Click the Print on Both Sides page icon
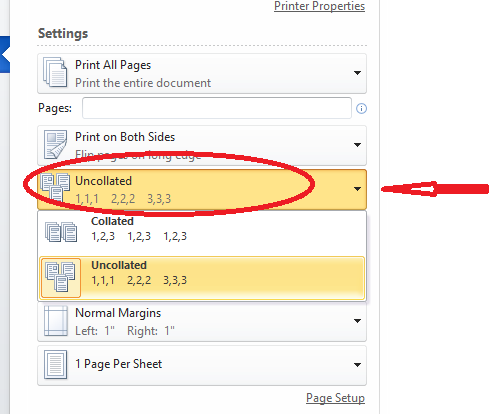The height and width of the screenshot is (415, 503). point(55,144)
